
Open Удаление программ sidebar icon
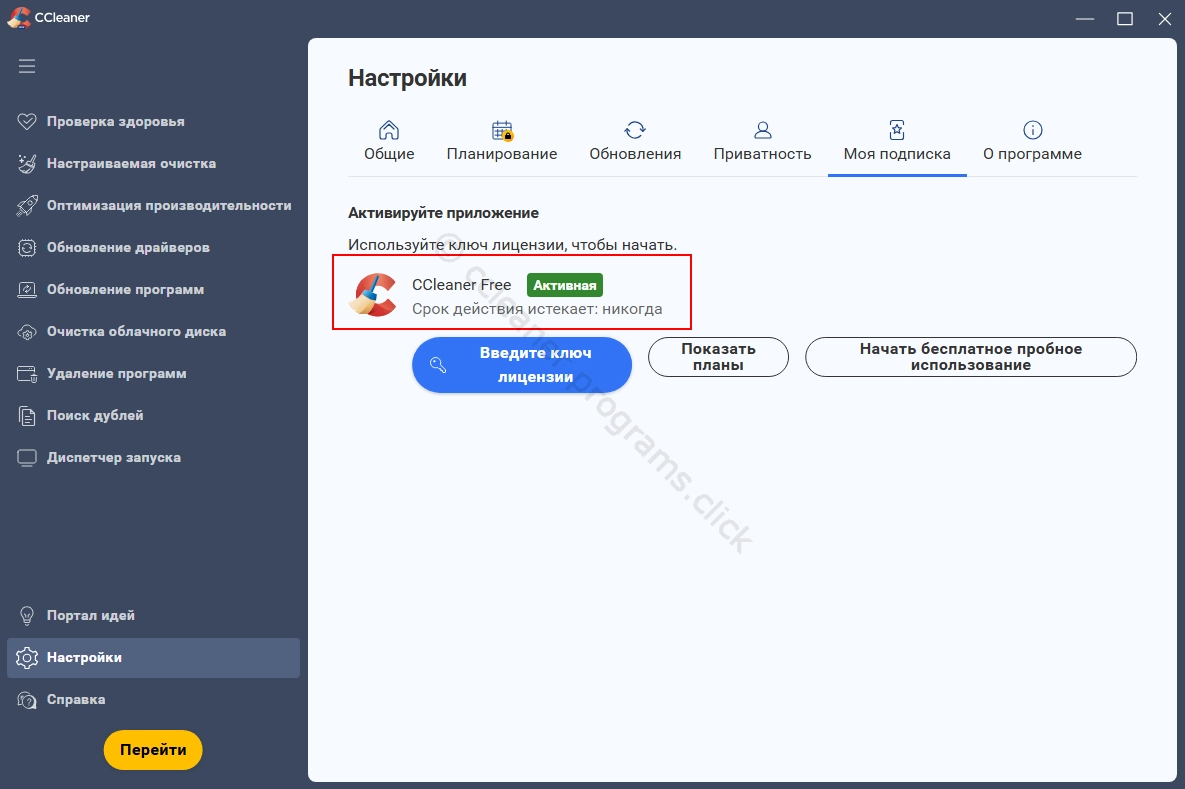click(28, 374)
